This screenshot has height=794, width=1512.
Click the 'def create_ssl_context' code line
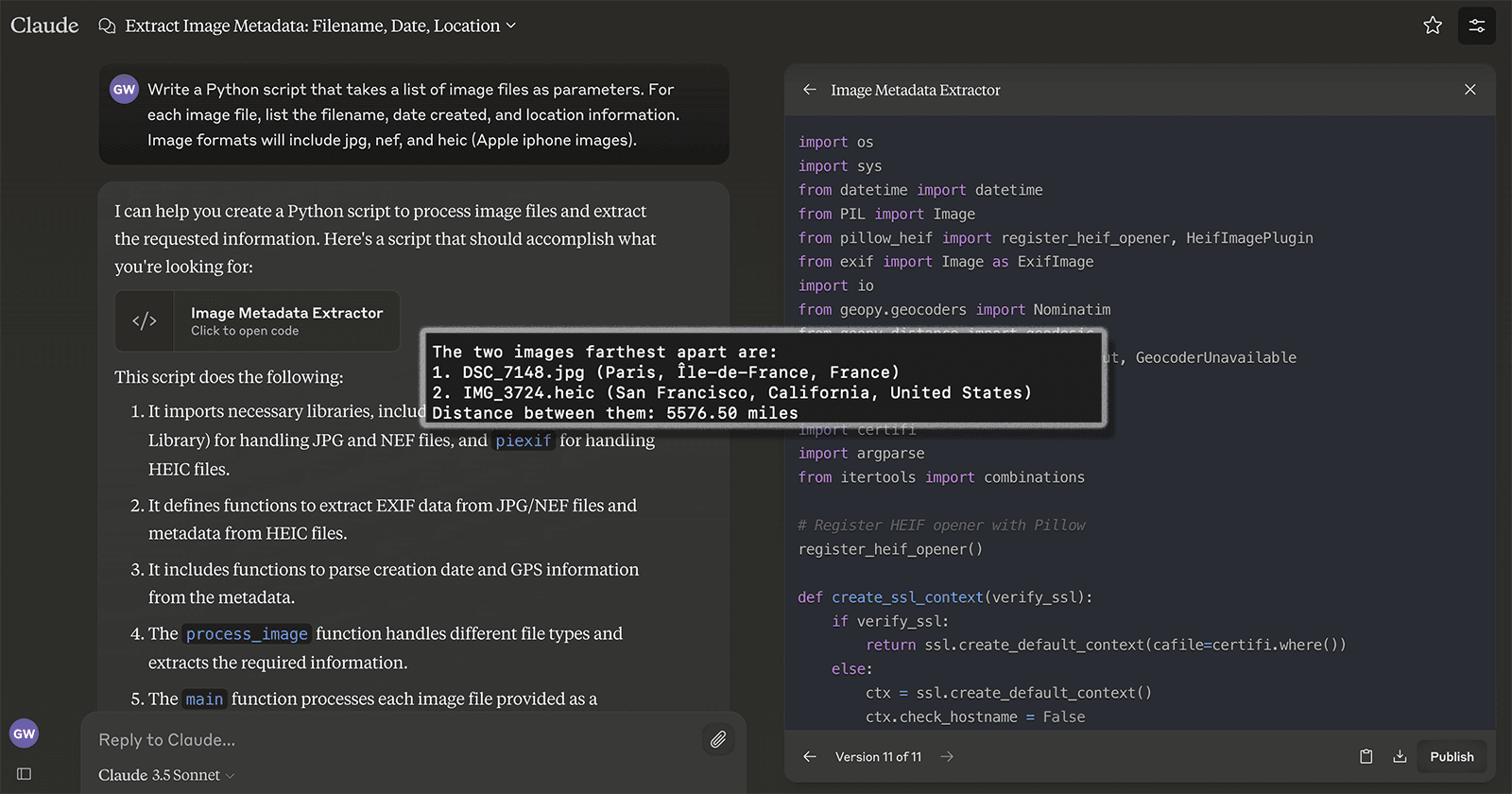[945, 597]
